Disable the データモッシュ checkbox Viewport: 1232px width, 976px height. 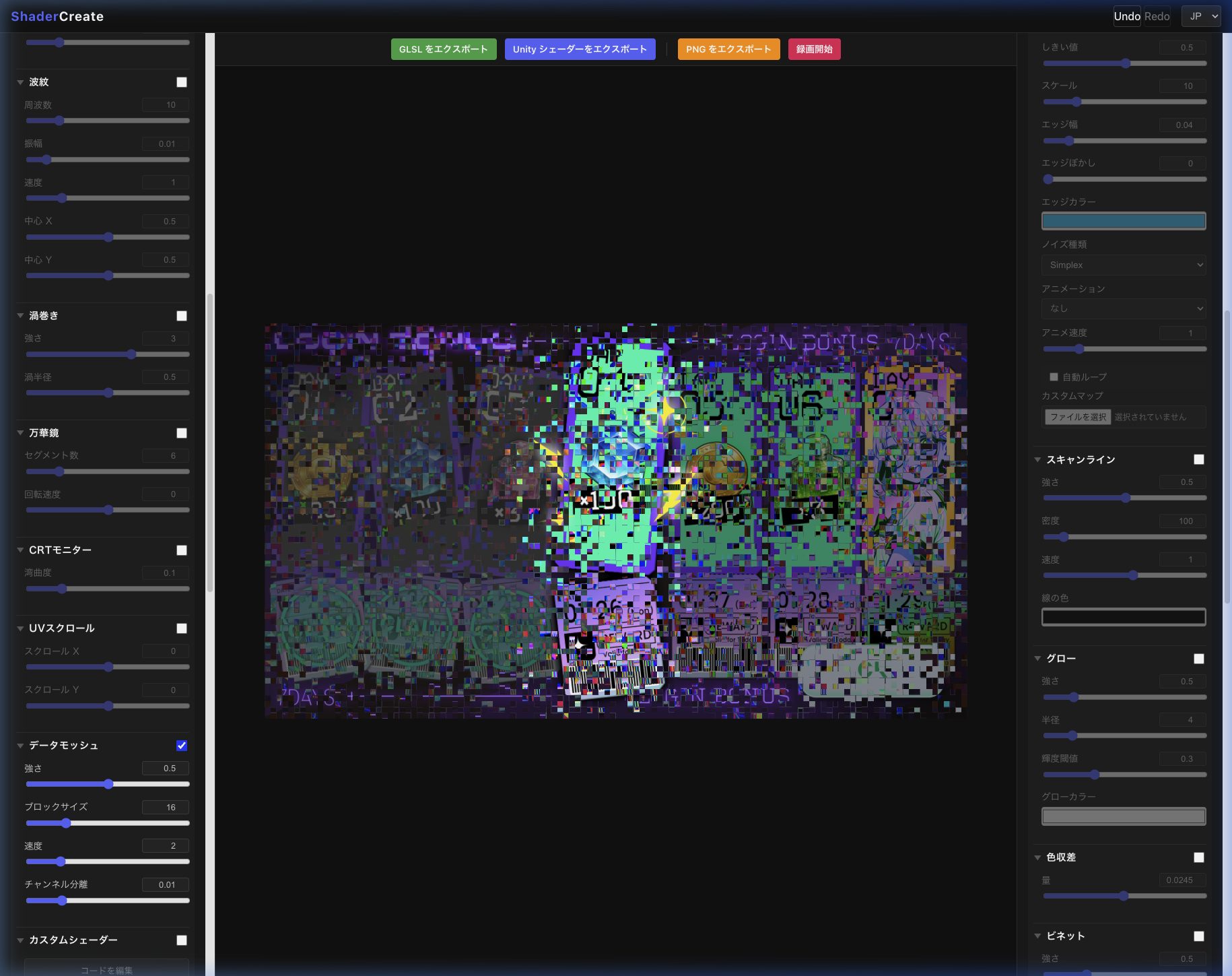click(182, 746)
